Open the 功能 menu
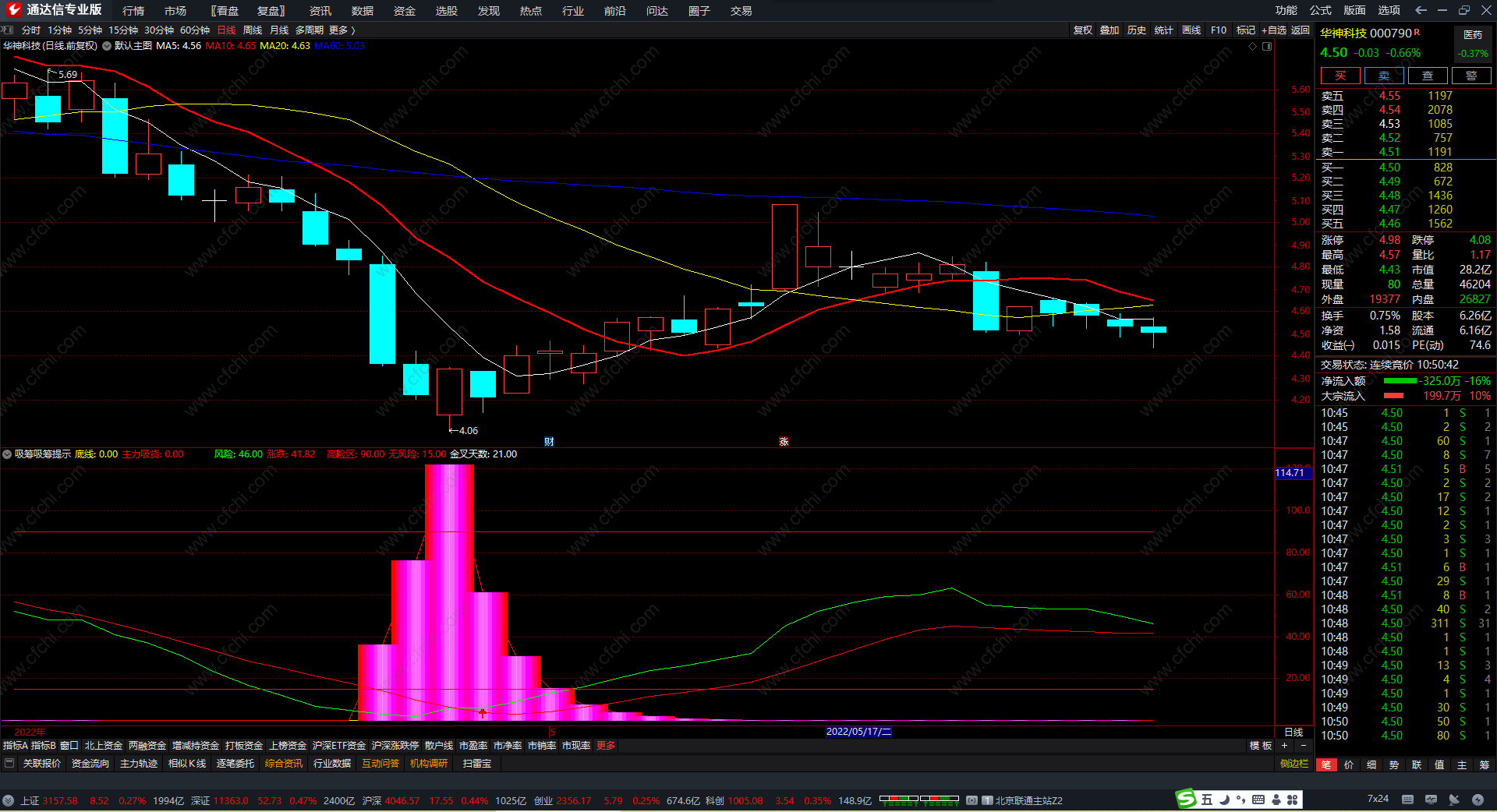The height and width of the screenshot is (812, 1497). click(1286, 10)
